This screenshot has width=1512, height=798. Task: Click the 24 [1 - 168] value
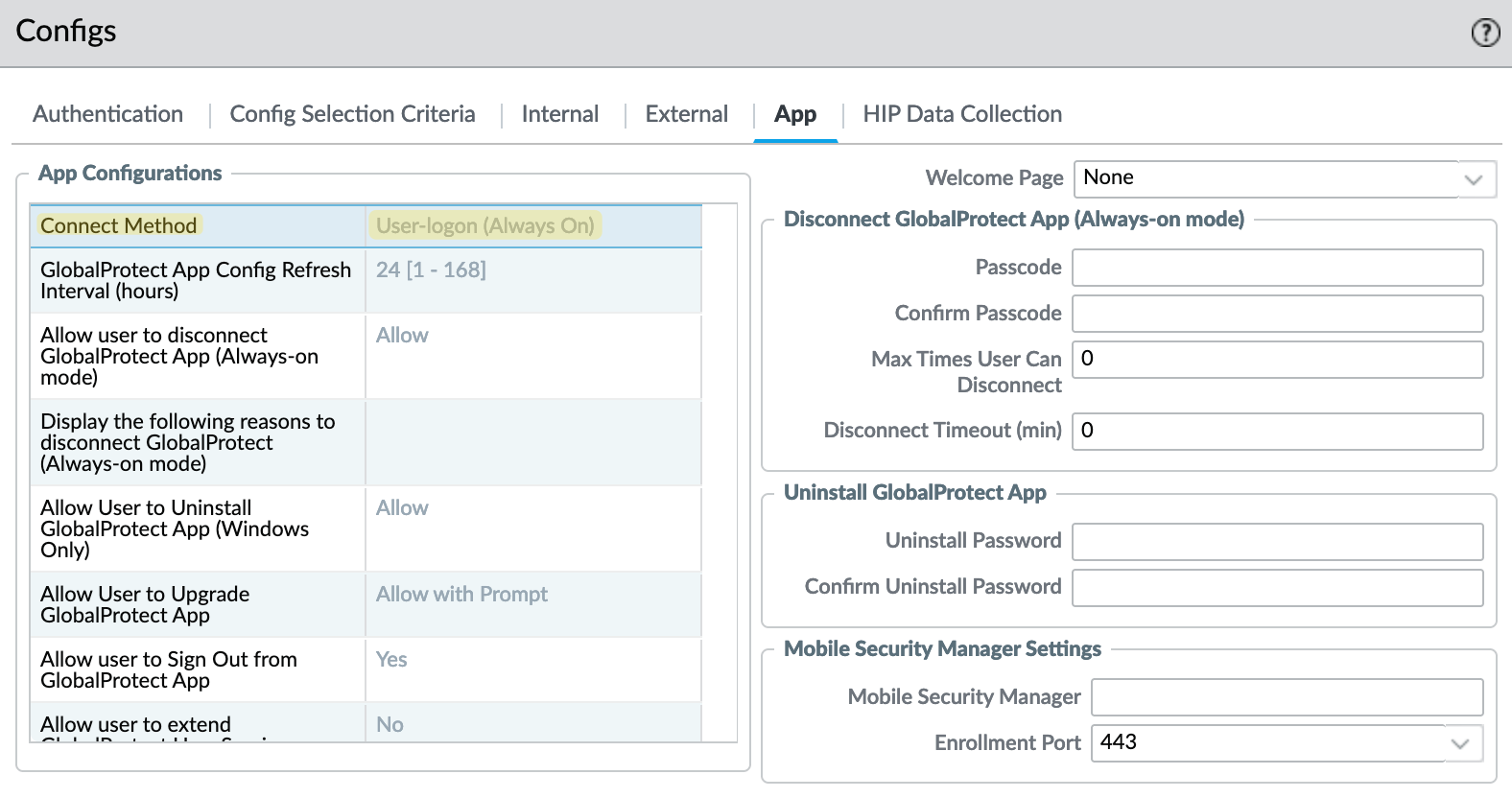pyautogui.click(x=431, y=270)
